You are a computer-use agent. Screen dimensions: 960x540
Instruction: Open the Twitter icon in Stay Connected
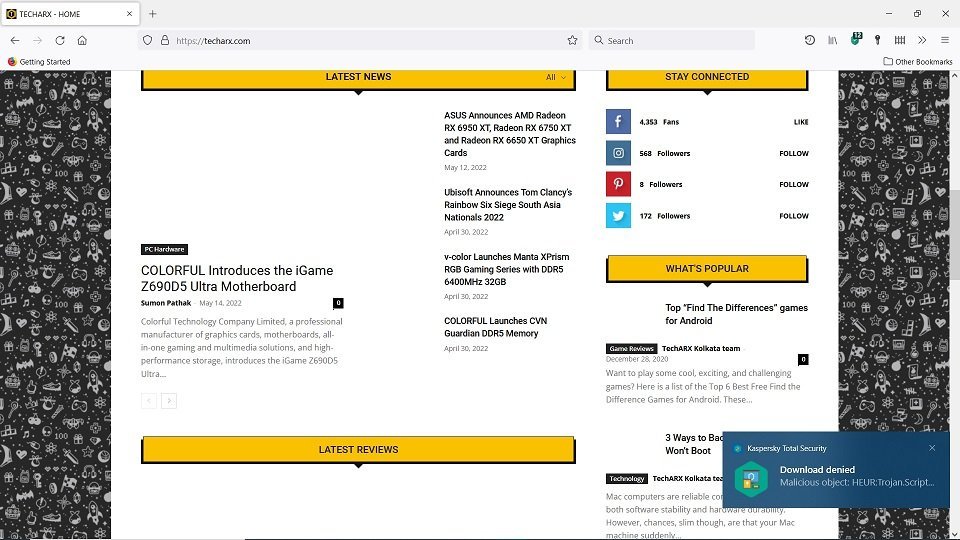[618, 216]
